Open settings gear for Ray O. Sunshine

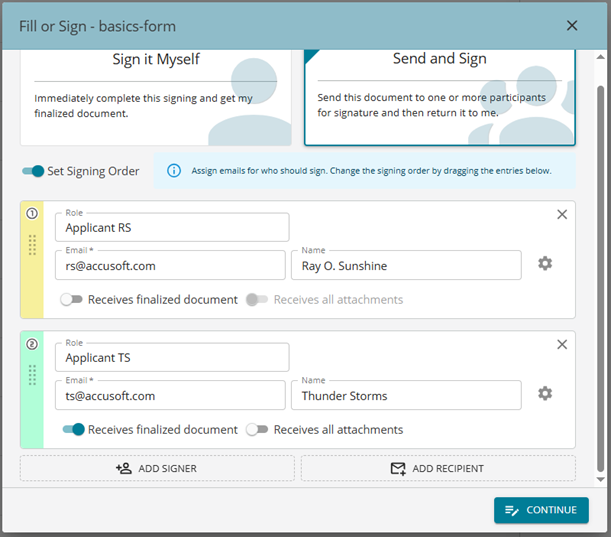545,264
